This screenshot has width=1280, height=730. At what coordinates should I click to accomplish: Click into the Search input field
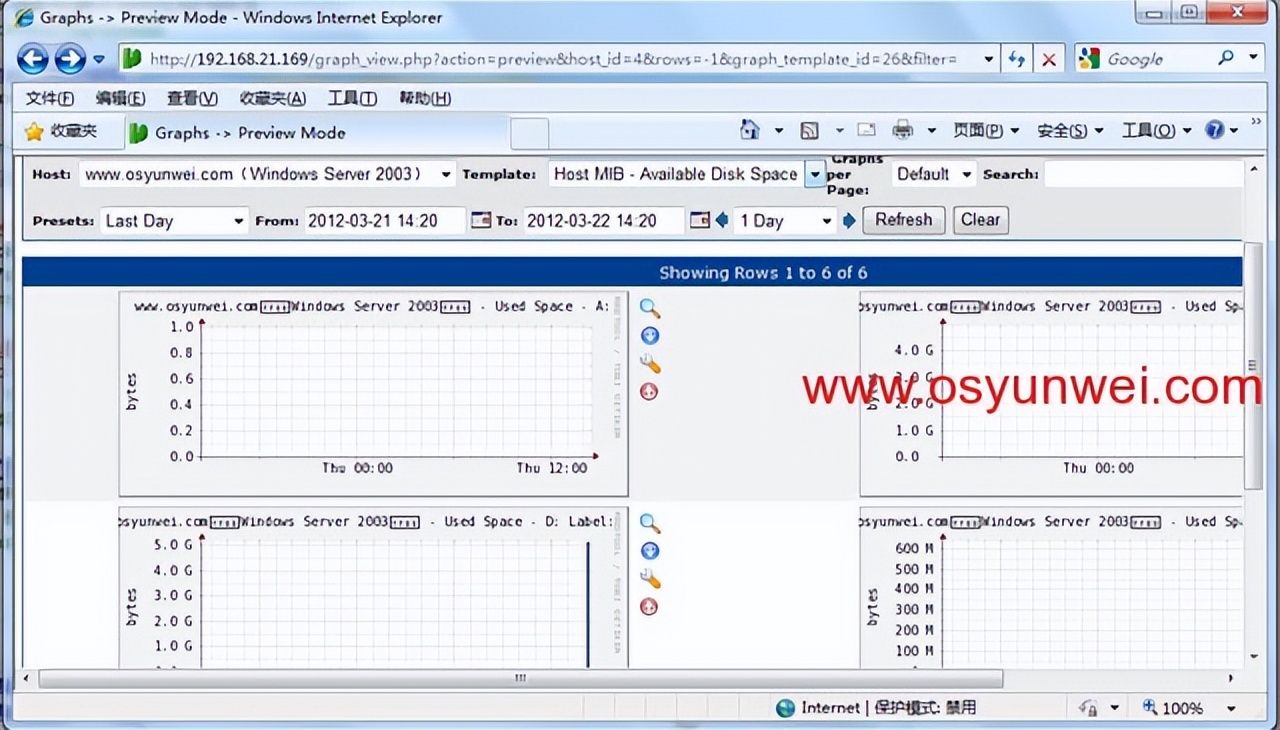click(1140, 174)
